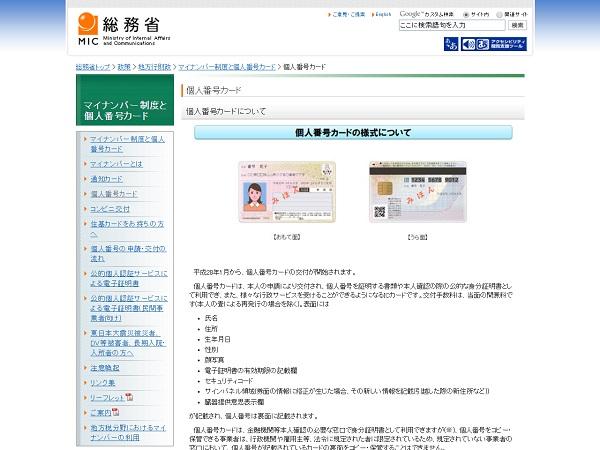
Task: Click the 臓器提供意思表示欄 list item
Action: (235, 402)
